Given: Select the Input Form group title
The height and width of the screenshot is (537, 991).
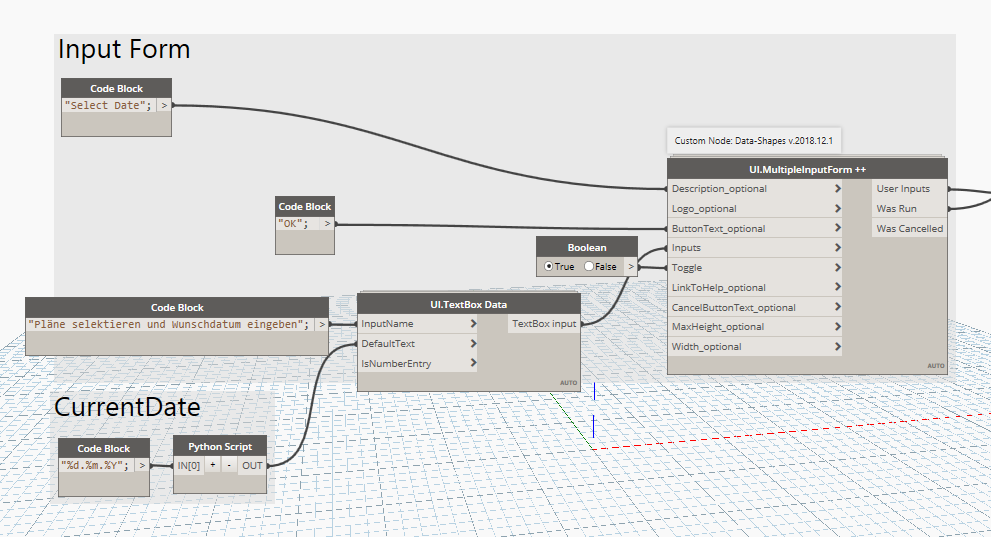Looking at the screenshot, I should (x=124, y=49).
